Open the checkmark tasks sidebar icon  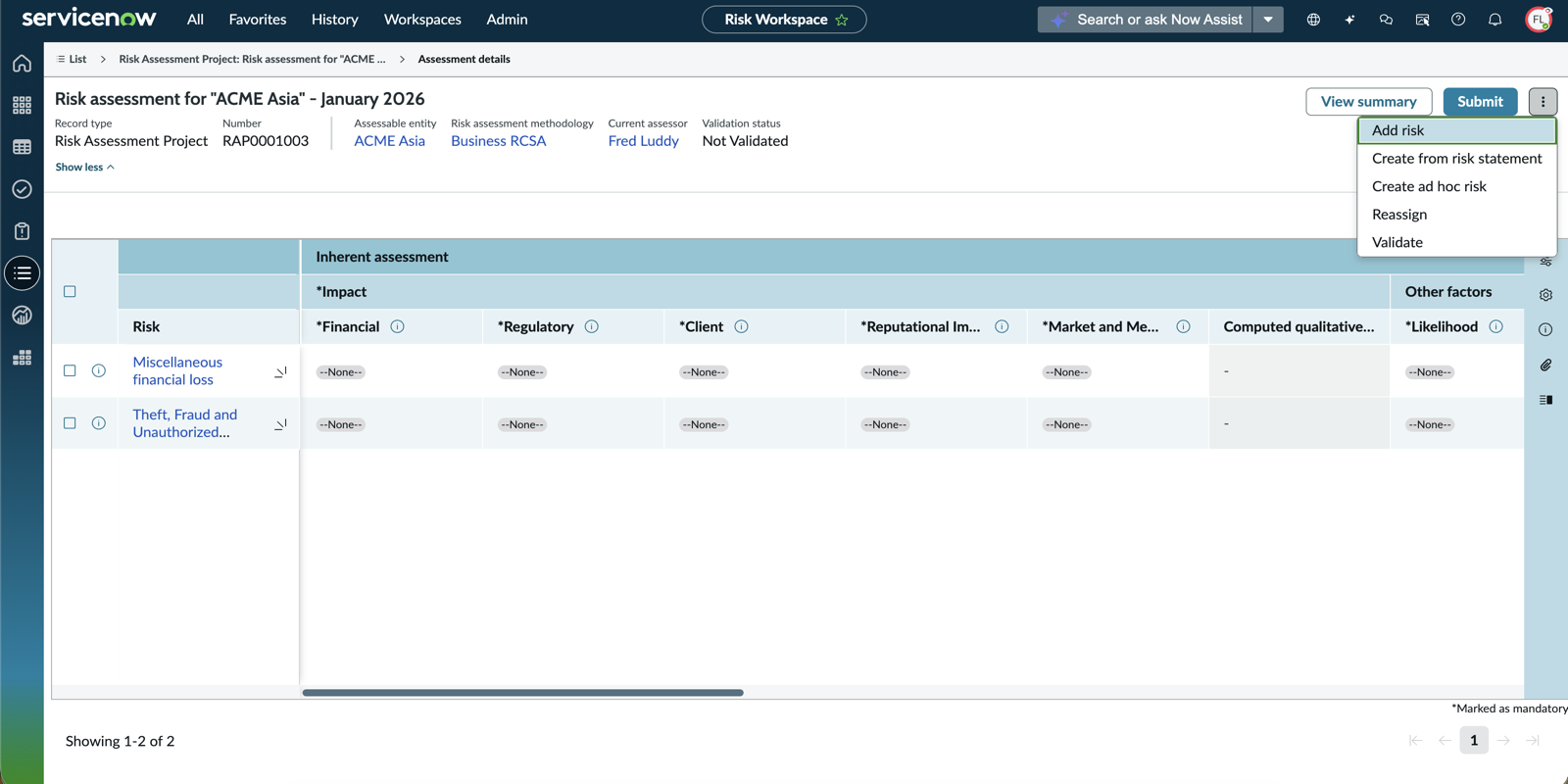point(22,189)
